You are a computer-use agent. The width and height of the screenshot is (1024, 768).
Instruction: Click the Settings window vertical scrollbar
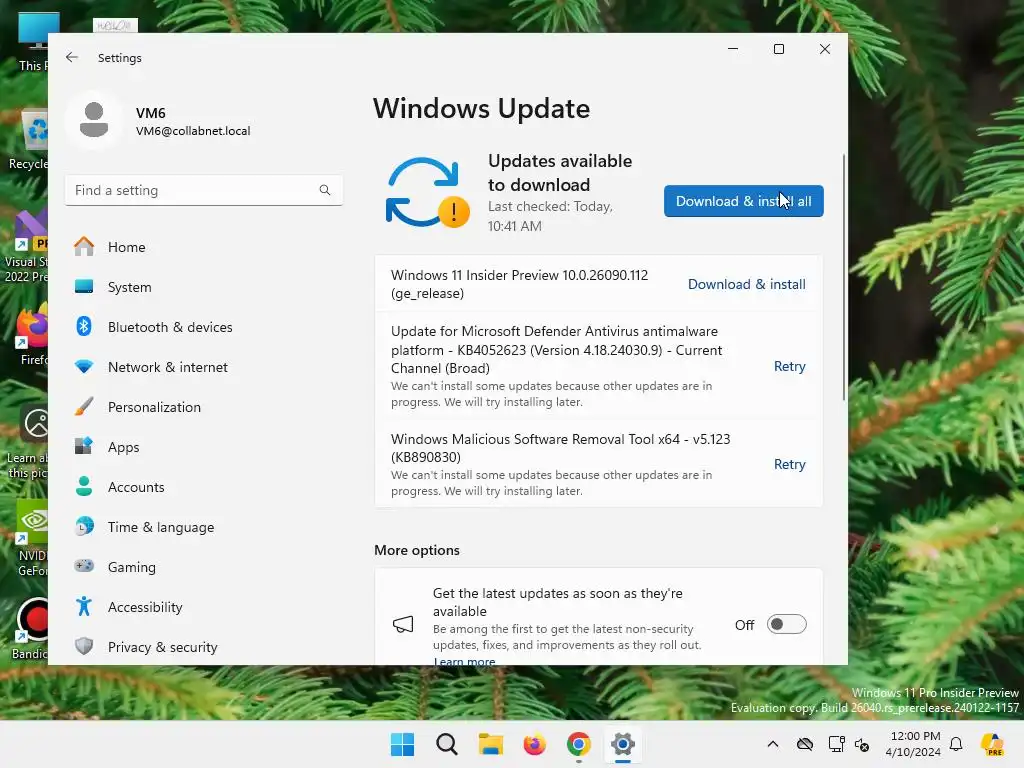tap(844, 278)
